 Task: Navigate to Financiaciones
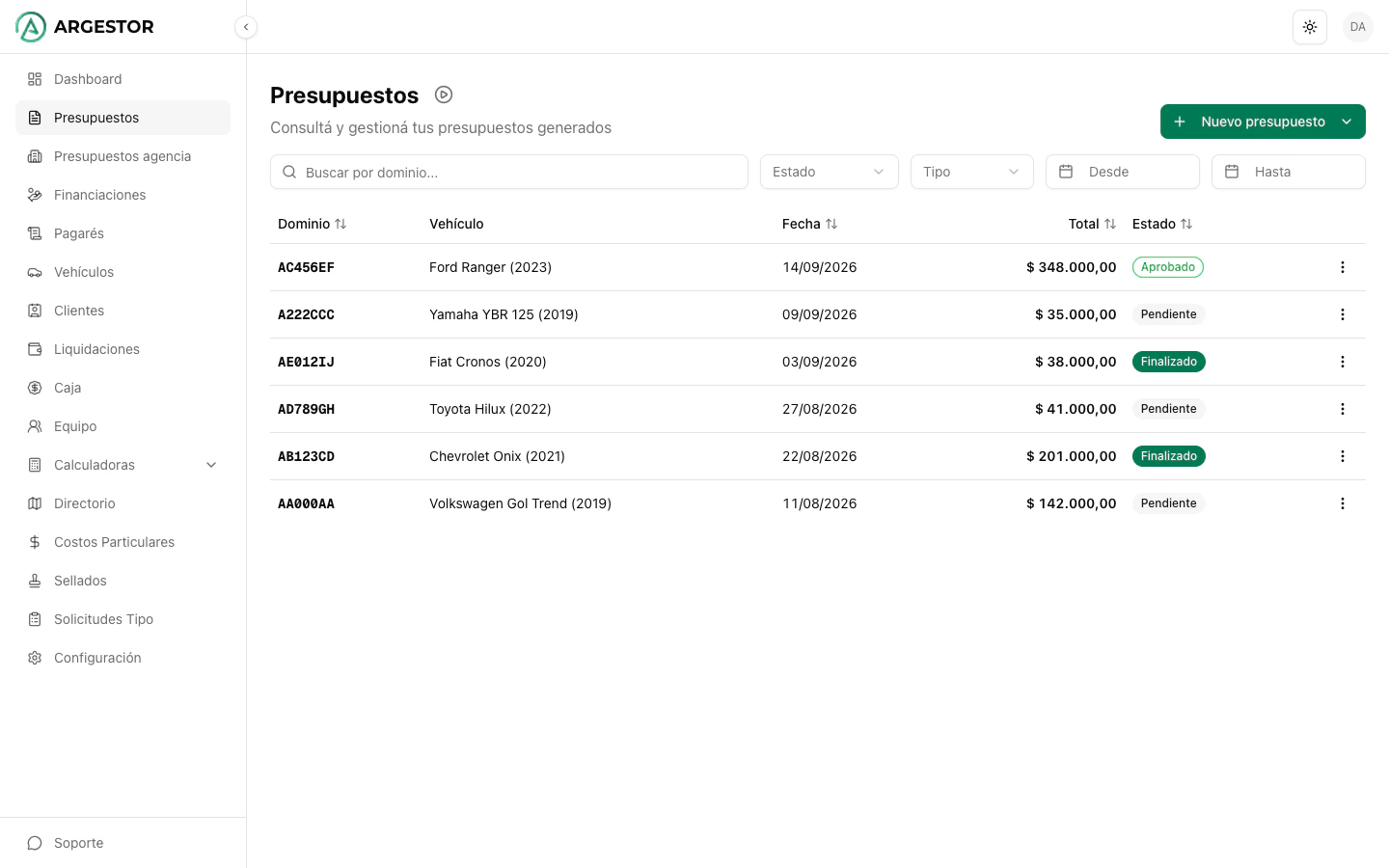123,195
